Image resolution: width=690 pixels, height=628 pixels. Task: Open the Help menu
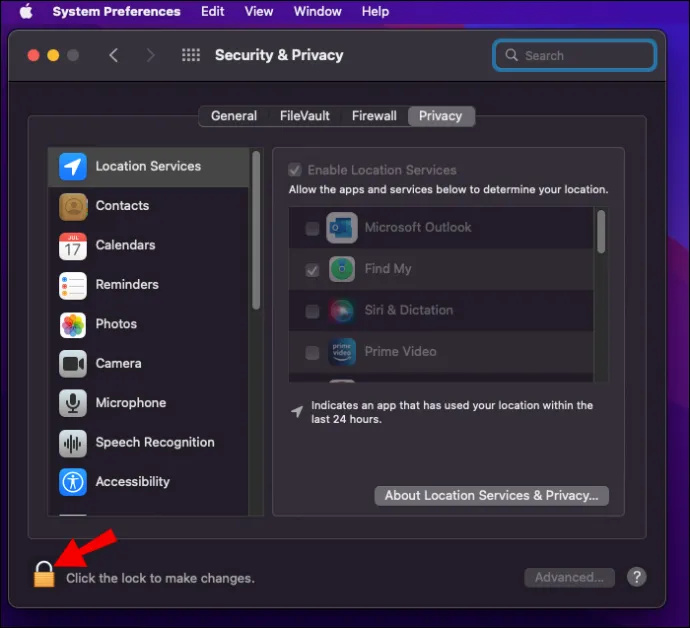click(375, 11)
